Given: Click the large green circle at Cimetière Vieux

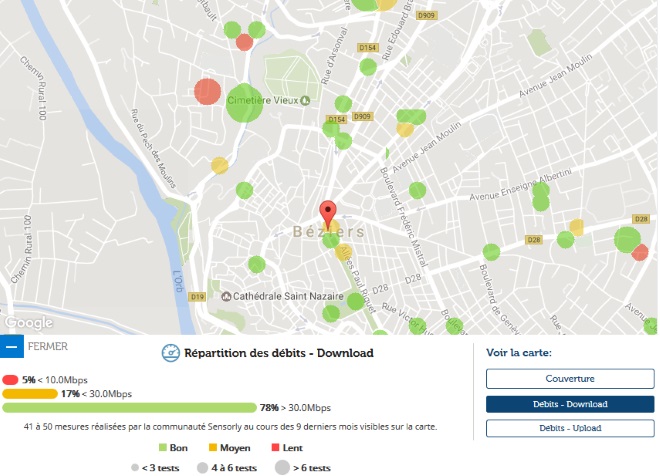Looking at the screenshot, I should click(244, 103).
